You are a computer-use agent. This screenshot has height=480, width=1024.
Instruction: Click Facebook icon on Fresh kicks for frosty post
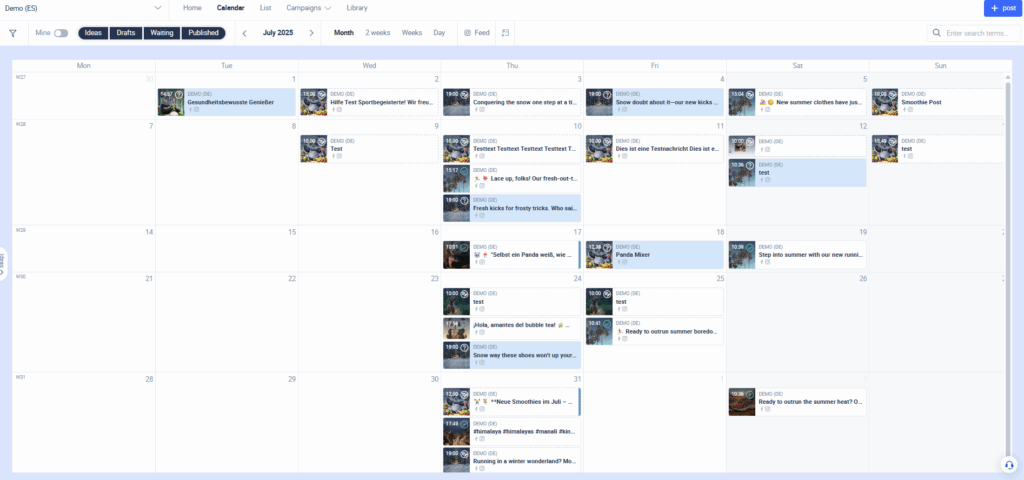coord(476,215)
